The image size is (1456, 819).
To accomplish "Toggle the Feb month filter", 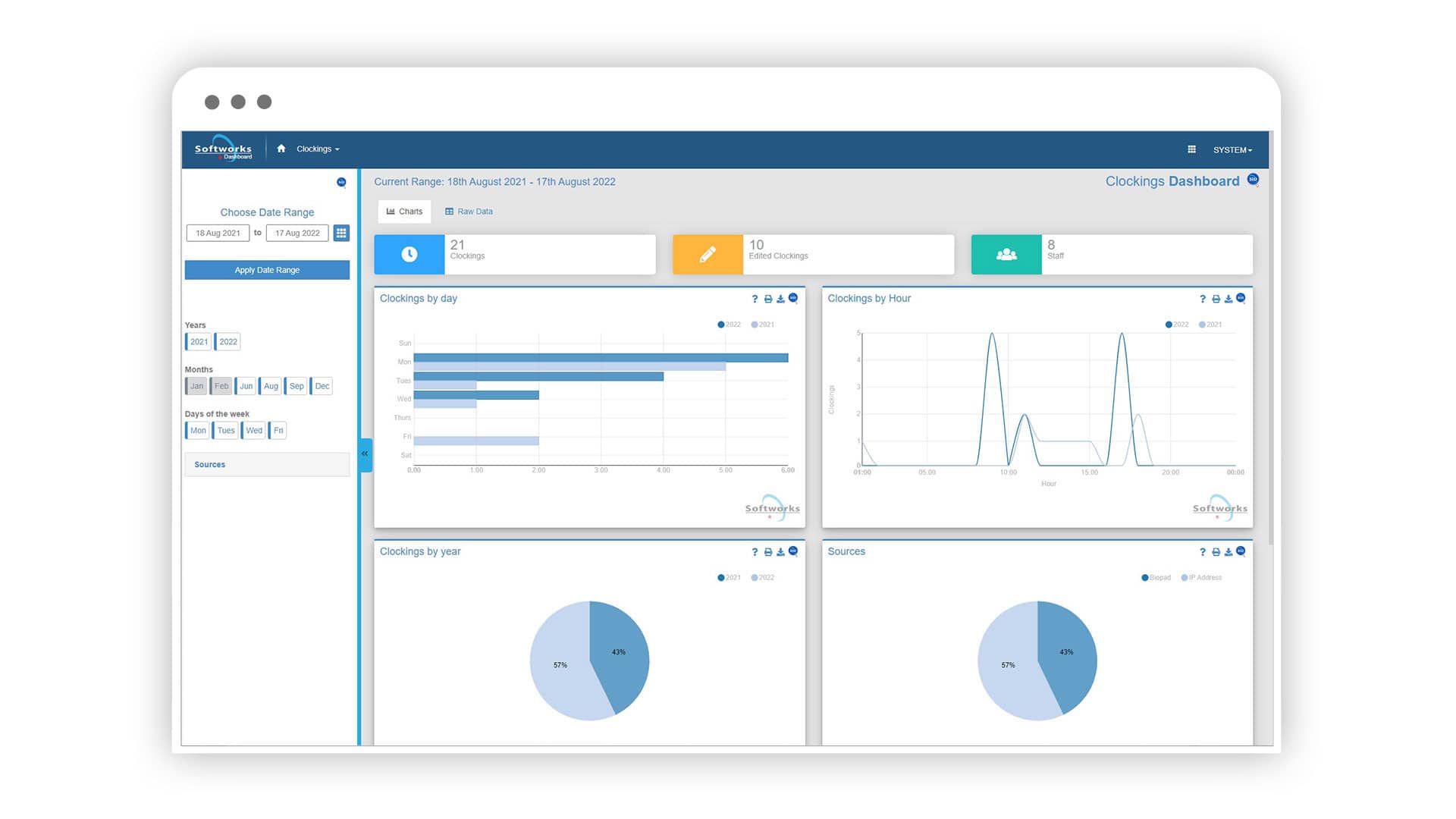I will (221, 386).
